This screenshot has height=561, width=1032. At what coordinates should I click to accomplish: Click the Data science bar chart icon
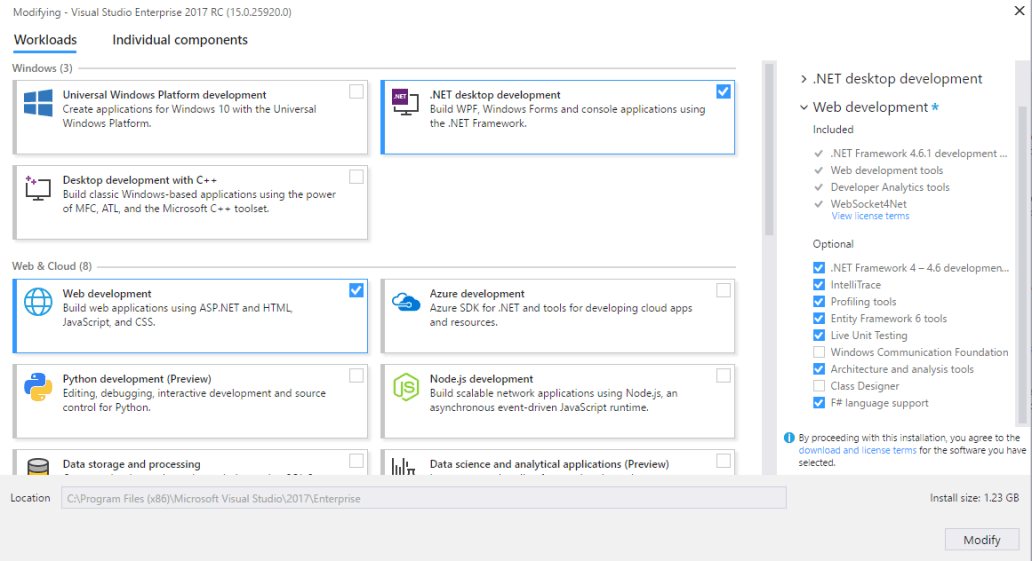coord(405,467)
